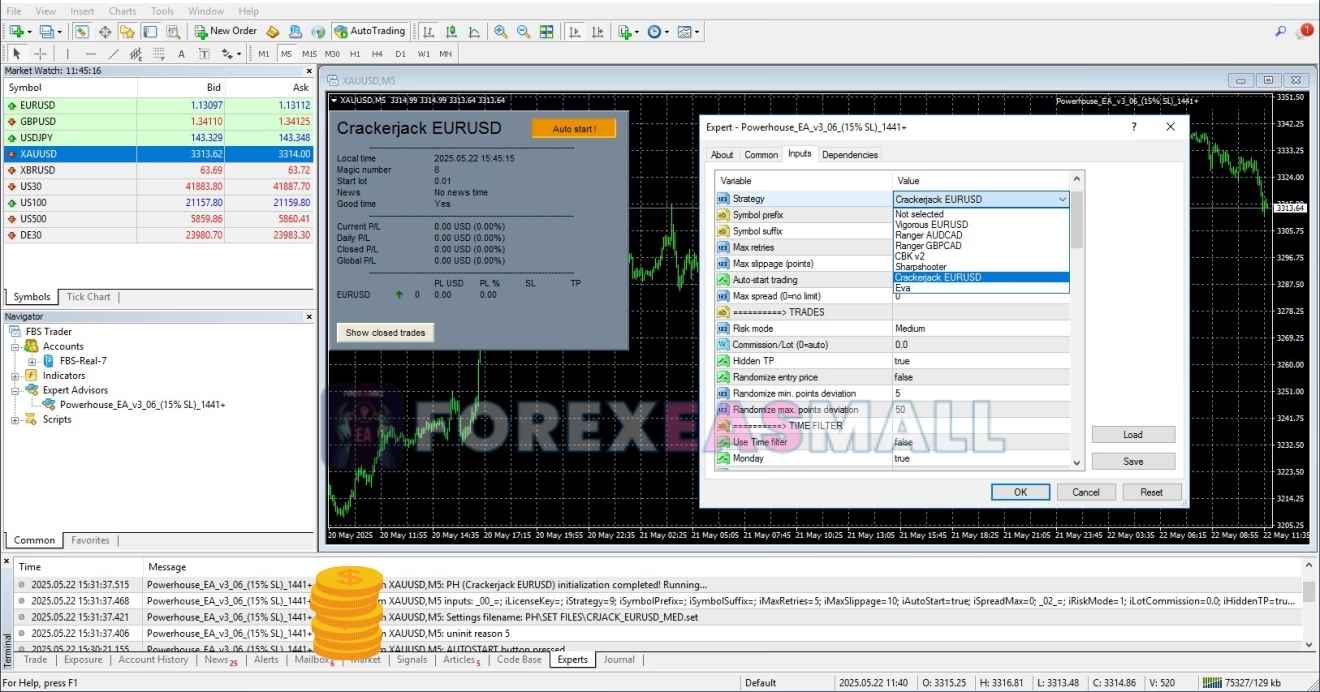Tile chart windows using toolbar icon
Image resolution: width=1320 pixels, height=692 pixels.
click(547, 31)
